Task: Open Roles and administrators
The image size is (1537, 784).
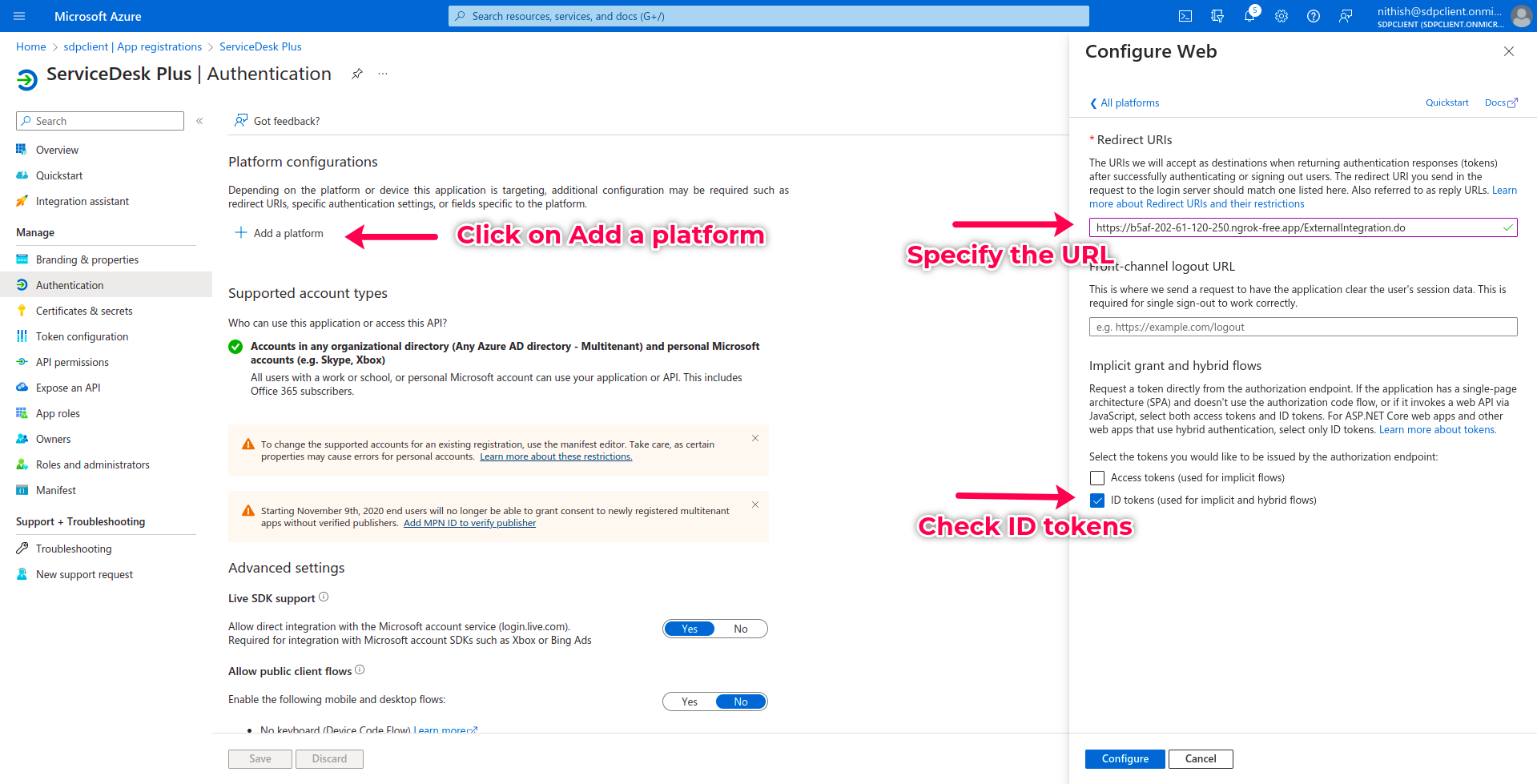Action: click(93, 464)
